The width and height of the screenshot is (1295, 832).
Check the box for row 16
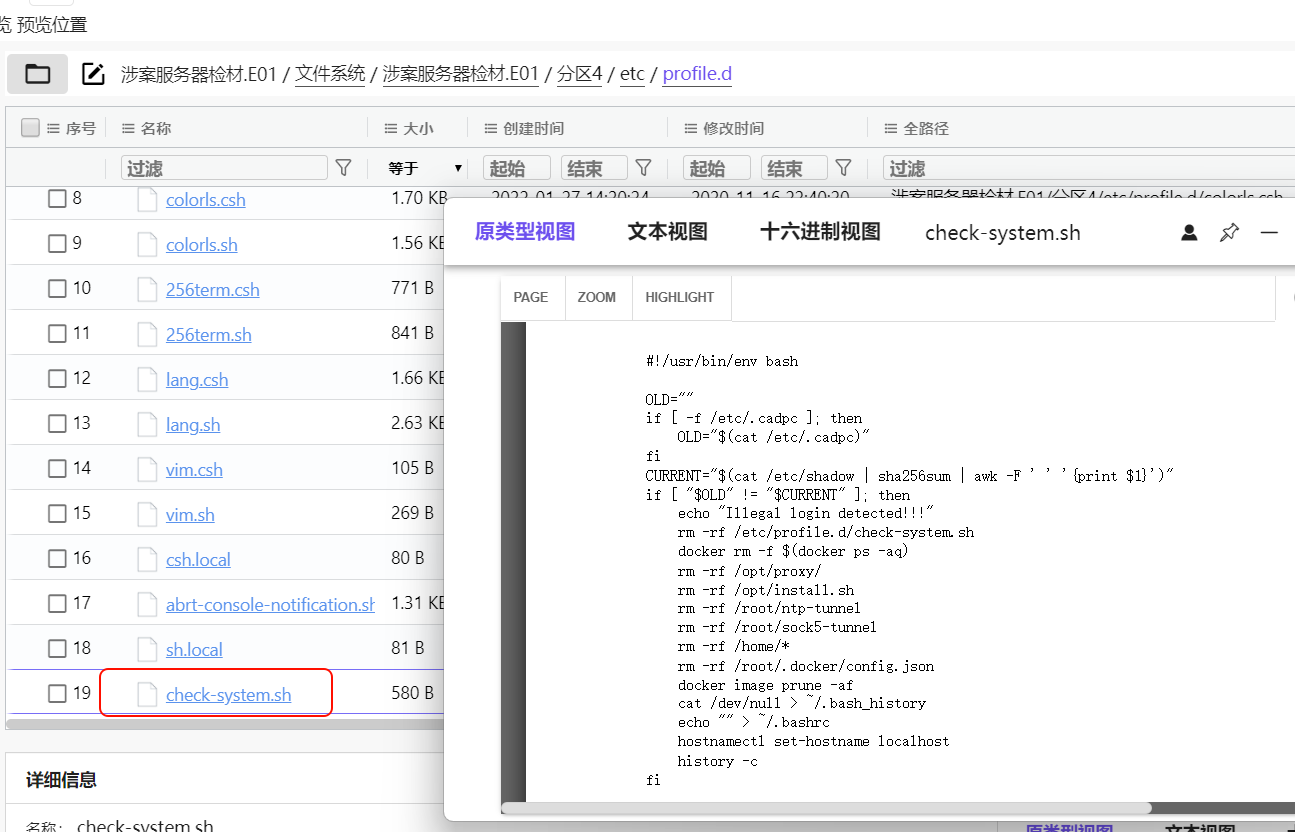(x=57, y=559)
